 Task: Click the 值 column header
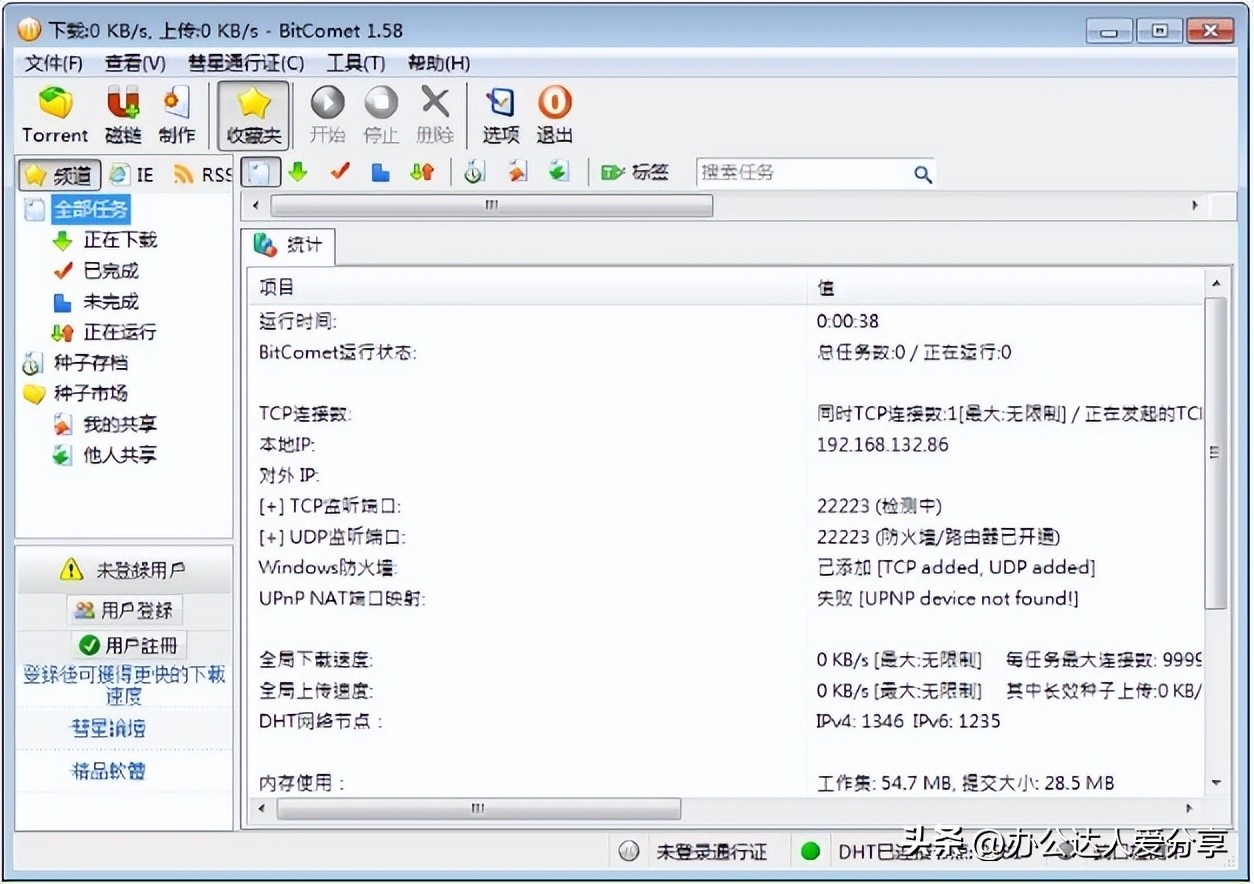pyautogui.click(x=1005, y=288)
